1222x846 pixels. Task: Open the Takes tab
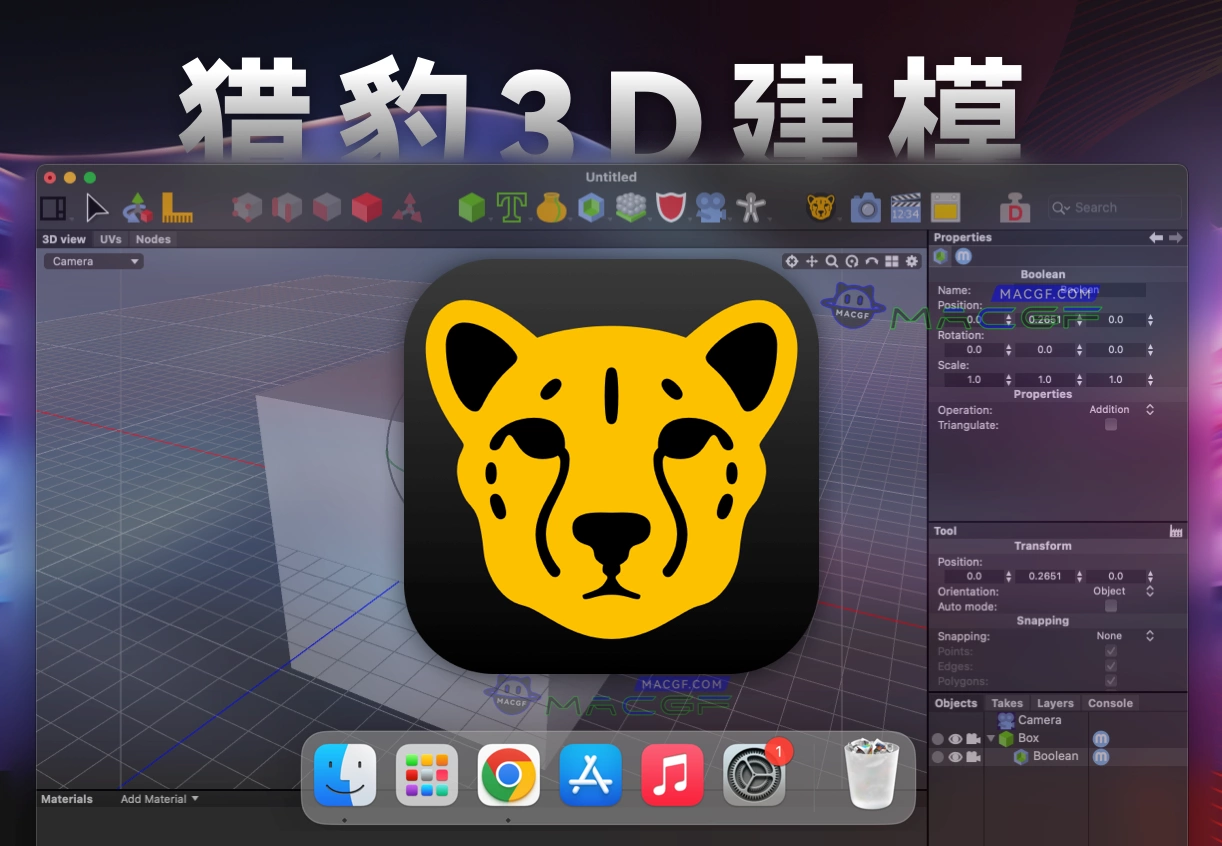point(1007,703)
